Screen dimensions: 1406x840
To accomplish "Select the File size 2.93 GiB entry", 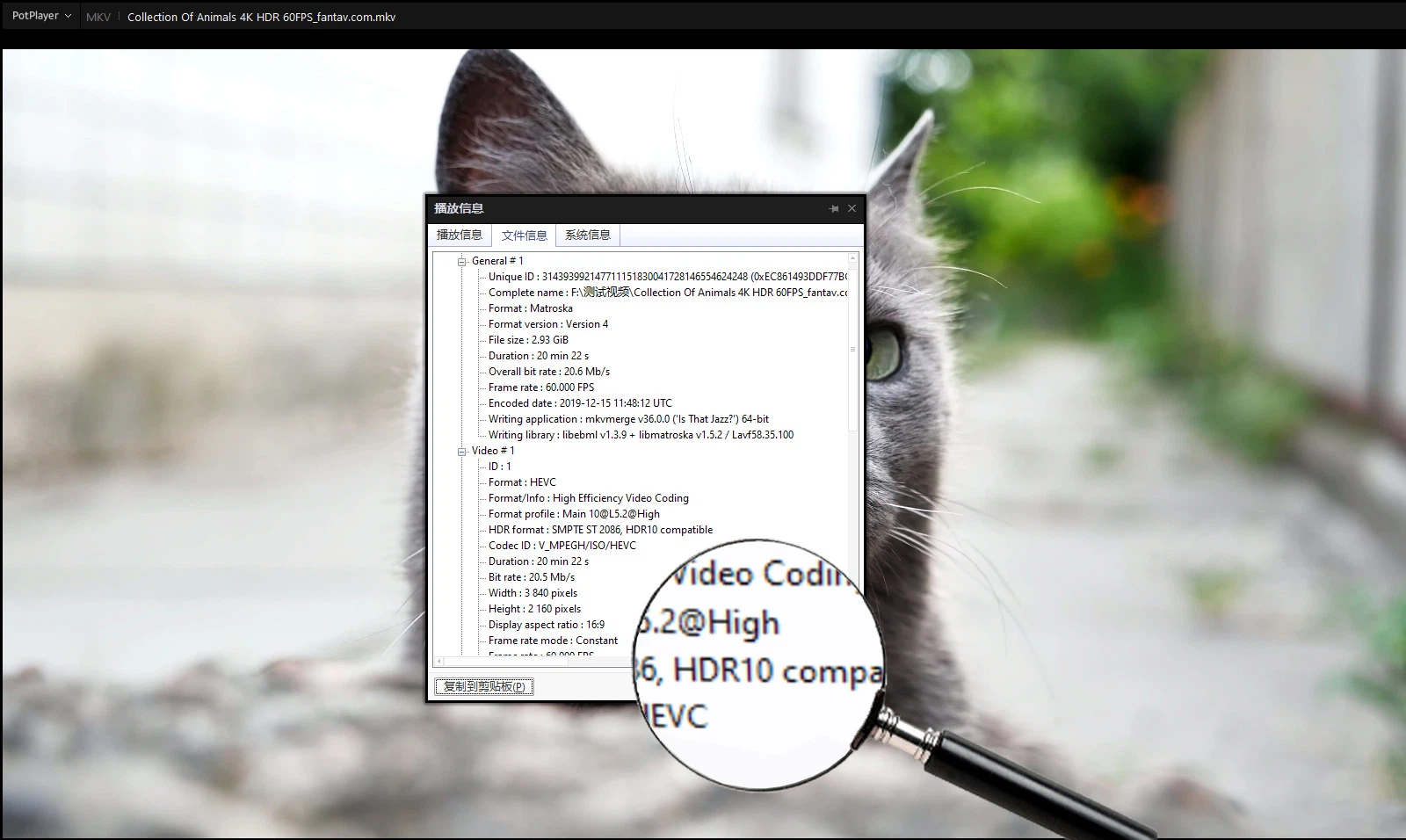I will 528,340.
